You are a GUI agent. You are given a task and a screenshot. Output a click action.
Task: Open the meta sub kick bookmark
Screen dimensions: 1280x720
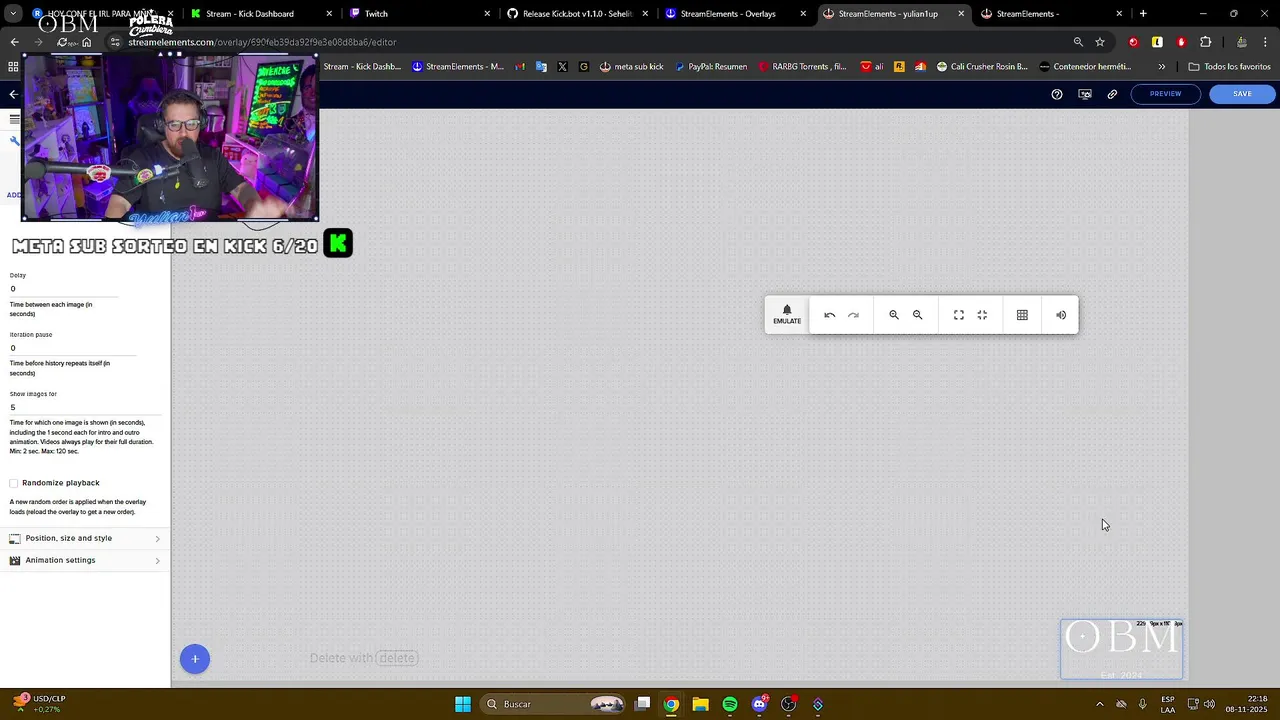click(632, 67)
